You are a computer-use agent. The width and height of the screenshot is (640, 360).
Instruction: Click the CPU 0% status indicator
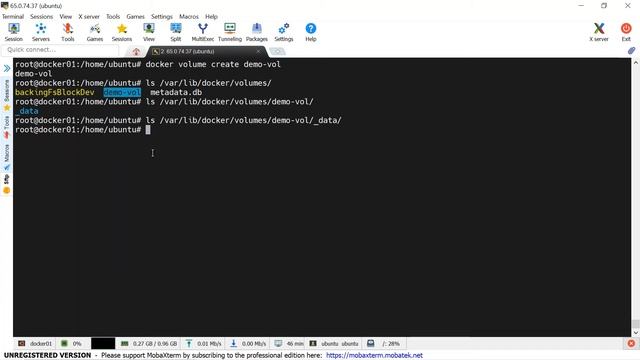coord(72,344)
